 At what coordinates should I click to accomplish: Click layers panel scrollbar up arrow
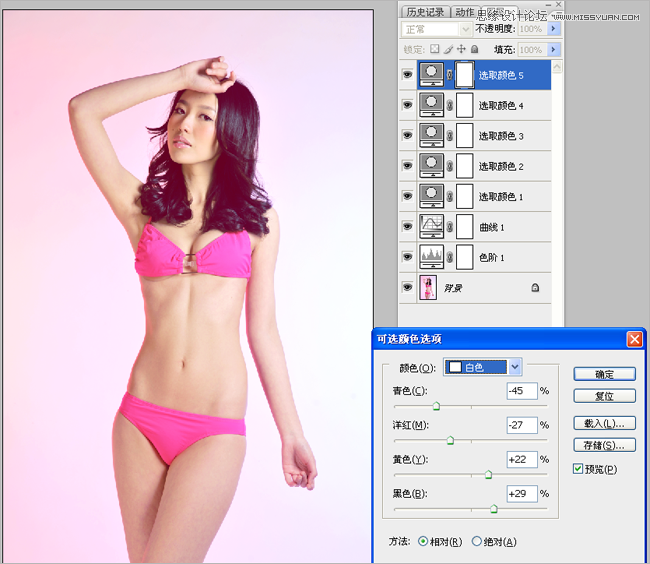click(x=557, y=67)
